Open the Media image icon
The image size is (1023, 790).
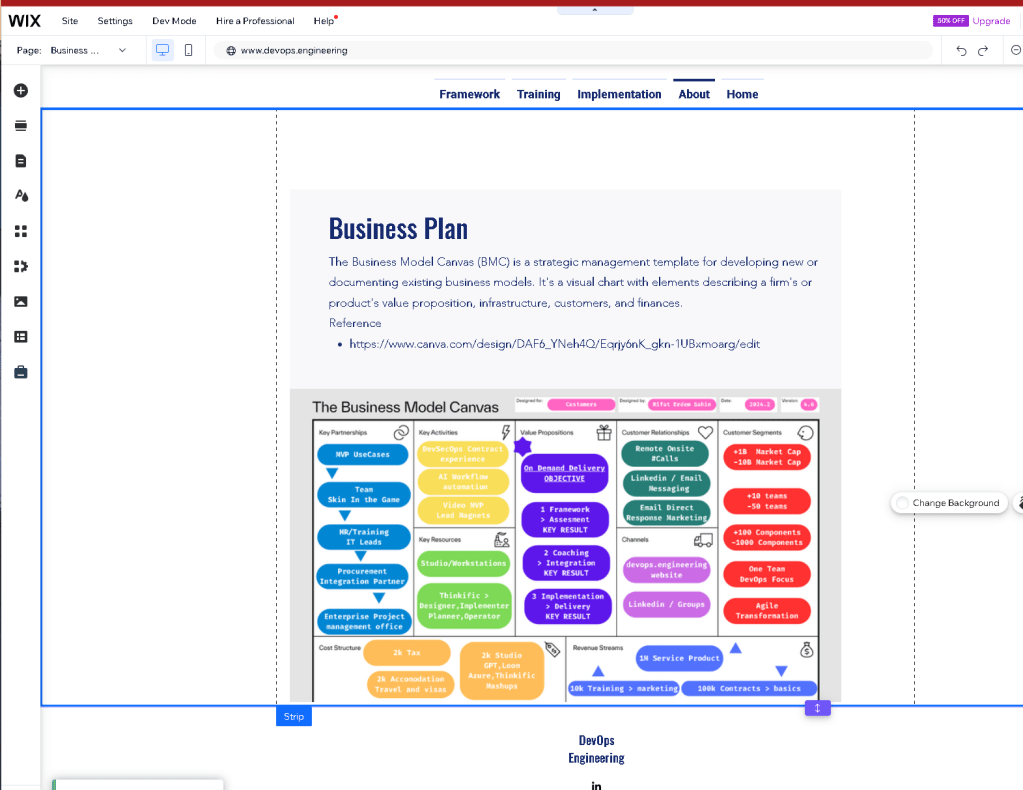click(21, 301)
